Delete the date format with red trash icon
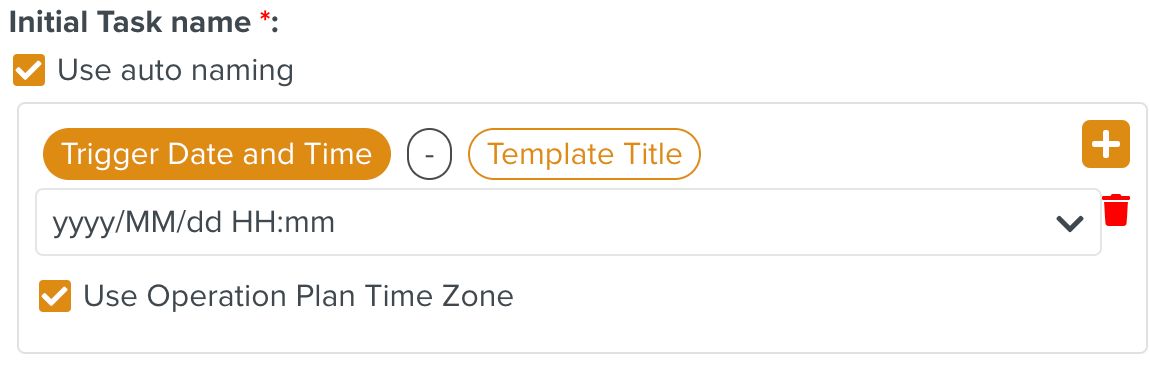This screenshot has width=1150, height=370. point(1116,210)
